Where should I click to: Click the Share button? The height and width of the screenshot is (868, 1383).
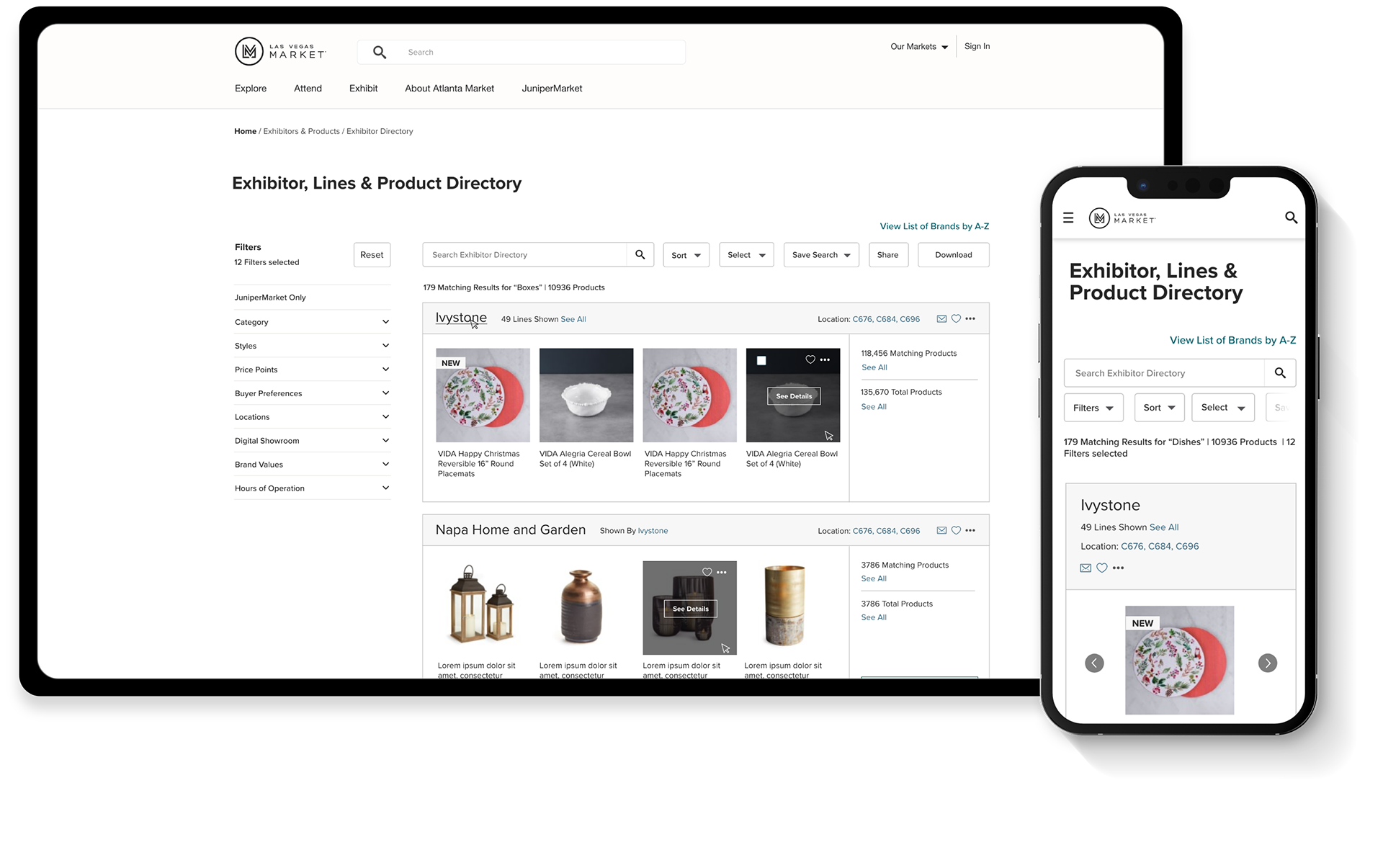(x=888, y=255)
